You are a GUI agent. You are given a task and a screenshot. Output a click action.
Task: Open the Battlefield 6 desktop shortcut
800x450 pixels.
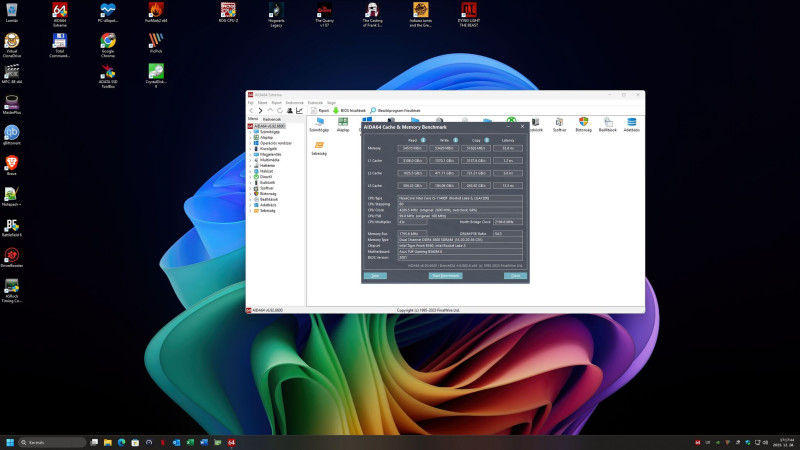point(12,228)
